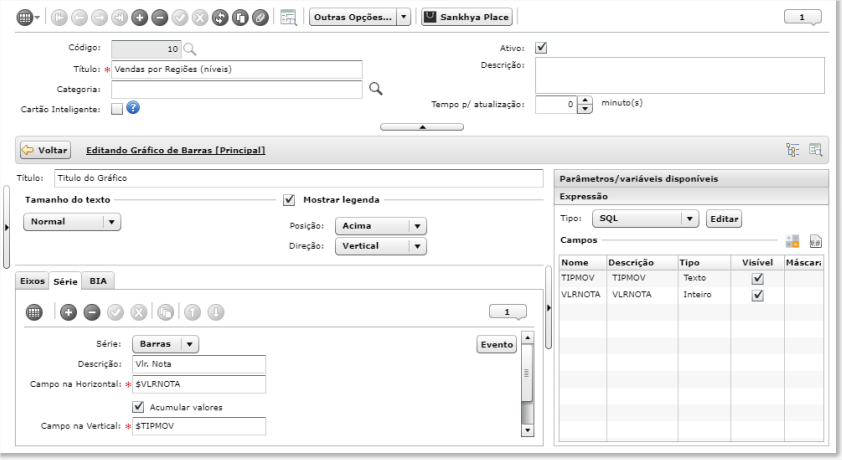The height and width of the screenshot is (460, 842).
Task: Confirm the series with the checkmark icon
Action: 115,312
